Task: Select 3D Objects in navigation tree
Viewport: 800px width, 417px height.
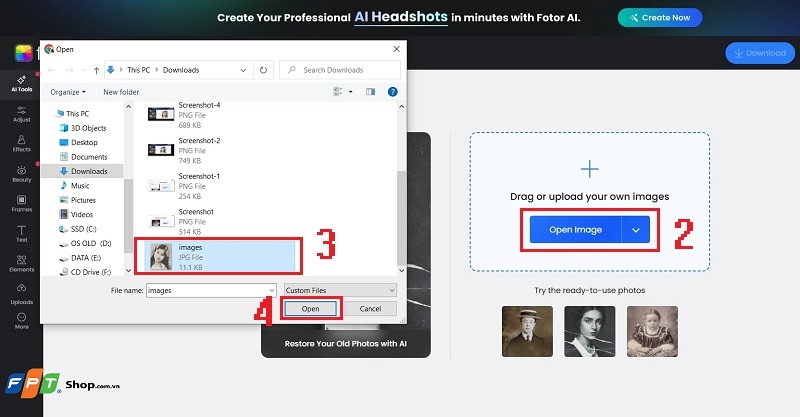Action: [88, 128]
